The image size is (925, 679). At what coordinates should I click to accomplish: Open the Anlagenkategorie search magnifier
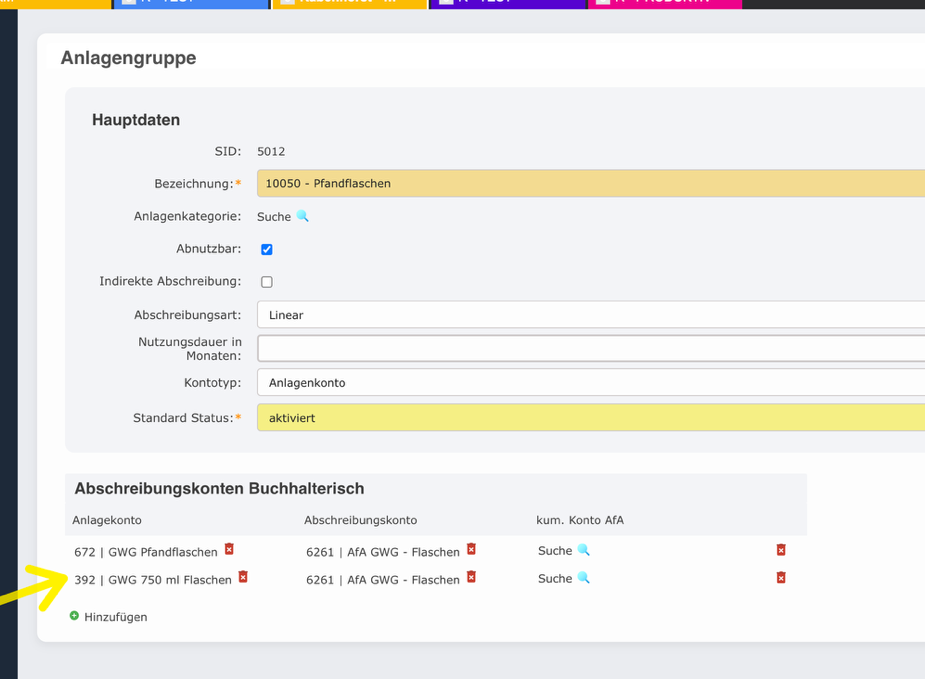point(301,216)
